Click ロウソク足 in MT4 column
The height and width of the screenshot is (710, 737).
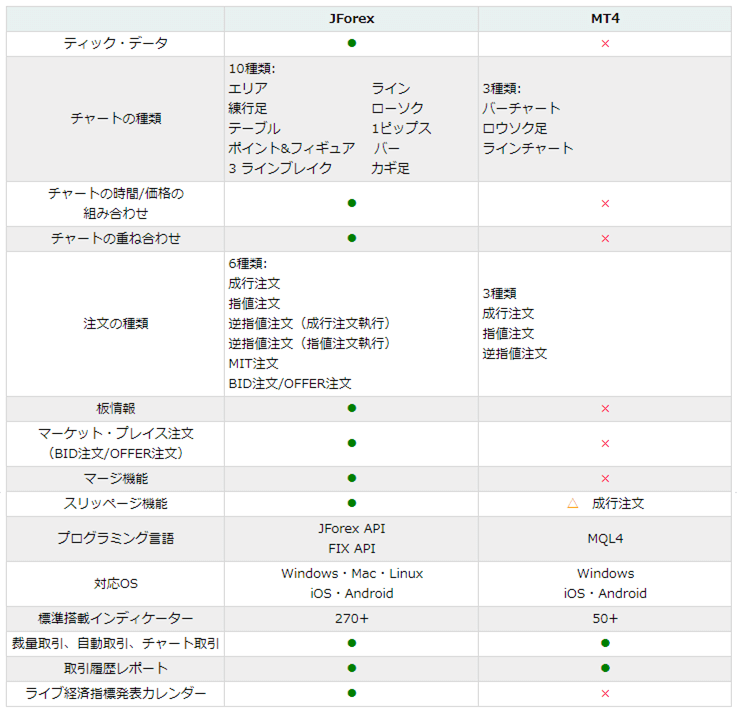pyautogui.click(x=515, y=128)
